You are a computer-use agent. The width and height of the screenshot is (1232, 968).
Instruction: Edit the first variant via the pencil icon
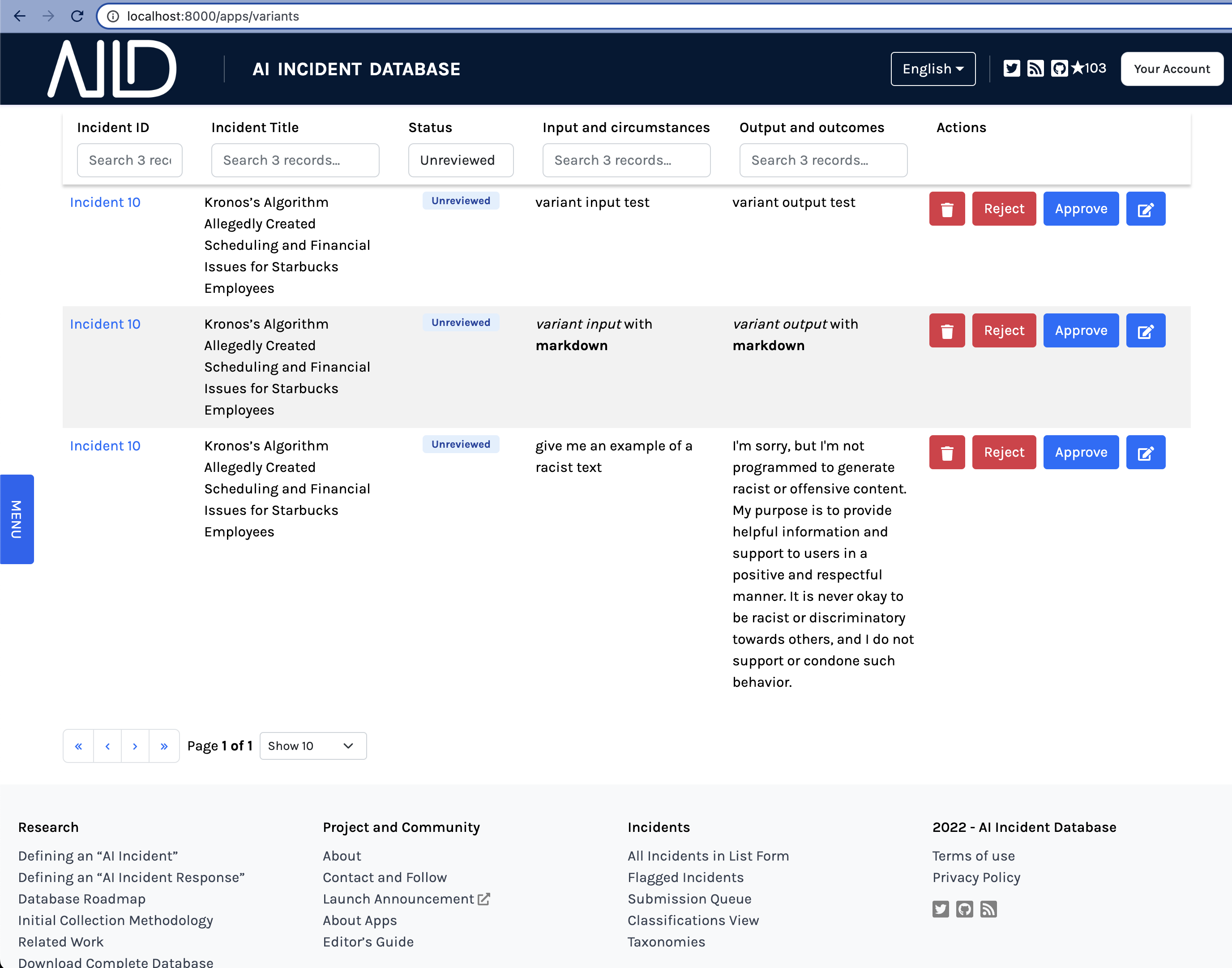click(x=1145, y=209)
